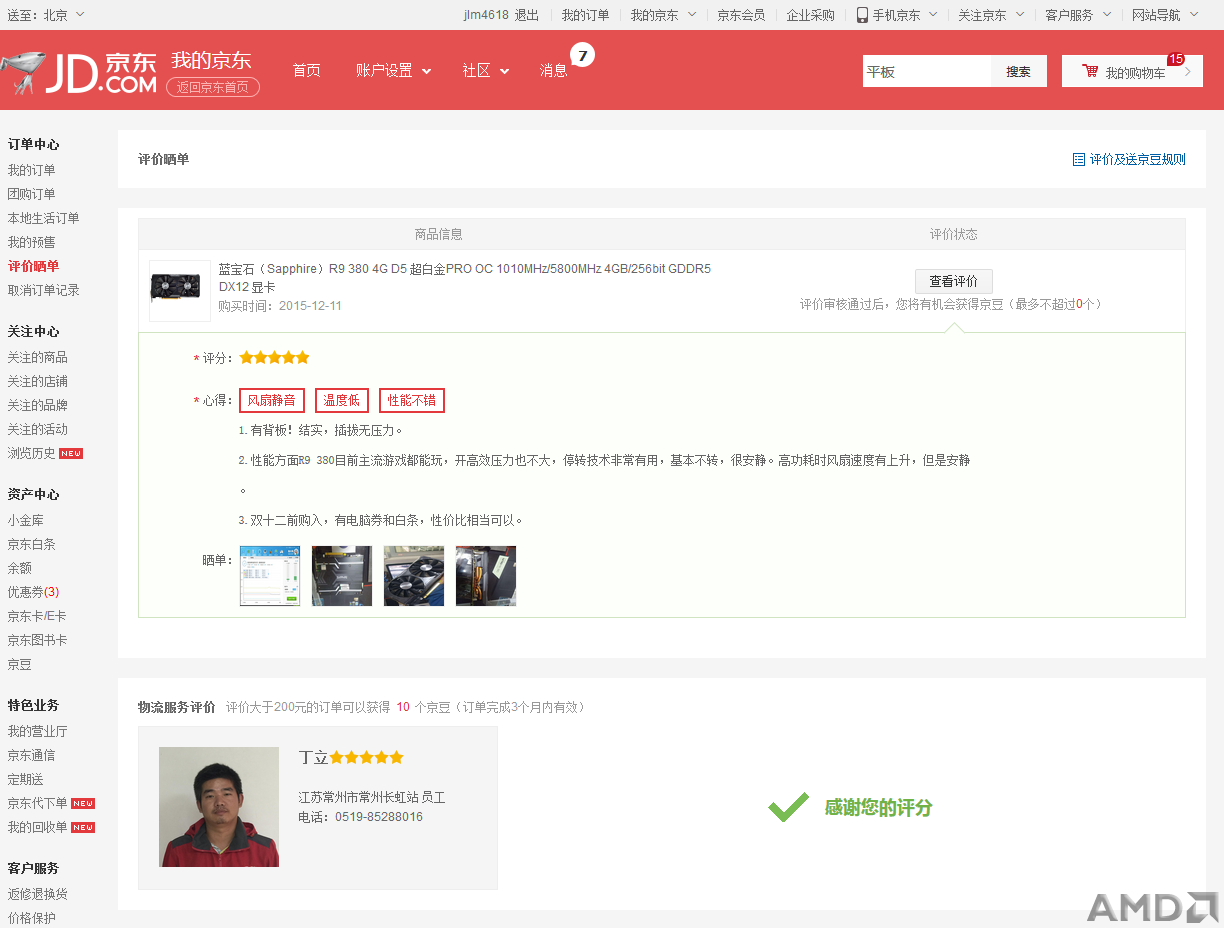Viewport: 1224px width, 928px height.
Task: Open 京东通信 in the sidebar
Action: click(x=32, y=755)
